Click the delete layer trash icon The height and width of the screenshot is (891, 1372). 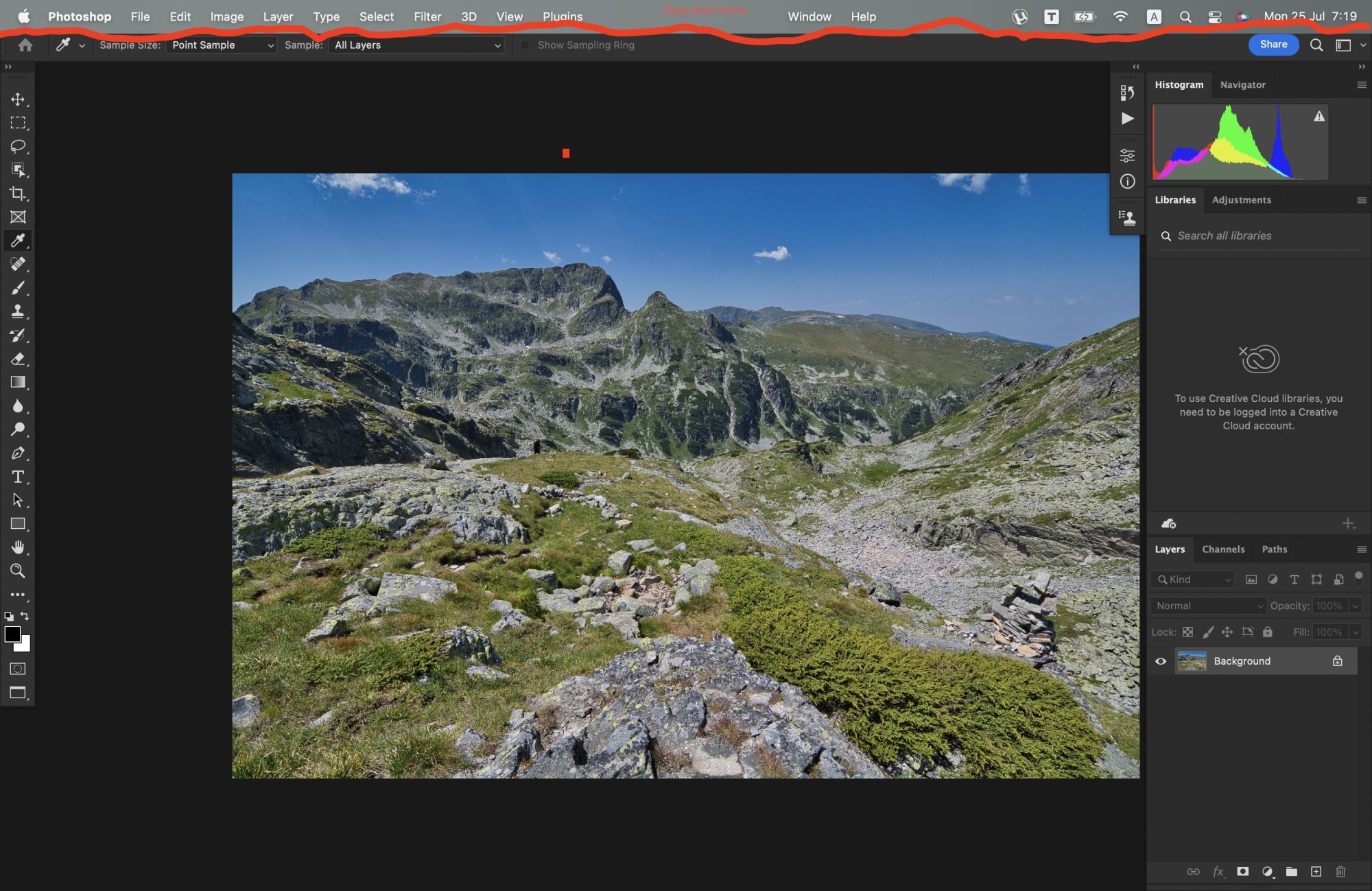(x=1340, y=872)
